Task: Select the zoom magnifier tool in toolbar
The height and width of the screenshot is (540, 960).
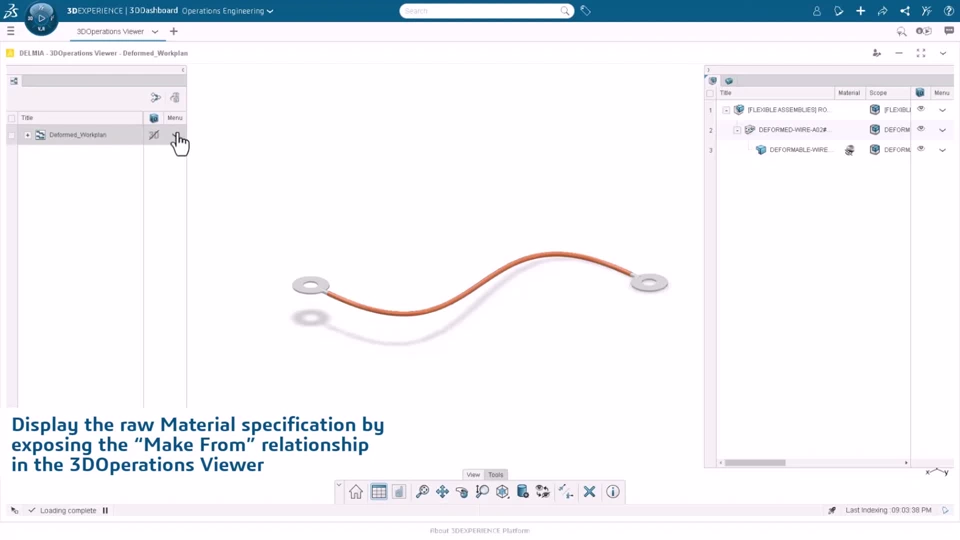Action: (x=422, y=492)
